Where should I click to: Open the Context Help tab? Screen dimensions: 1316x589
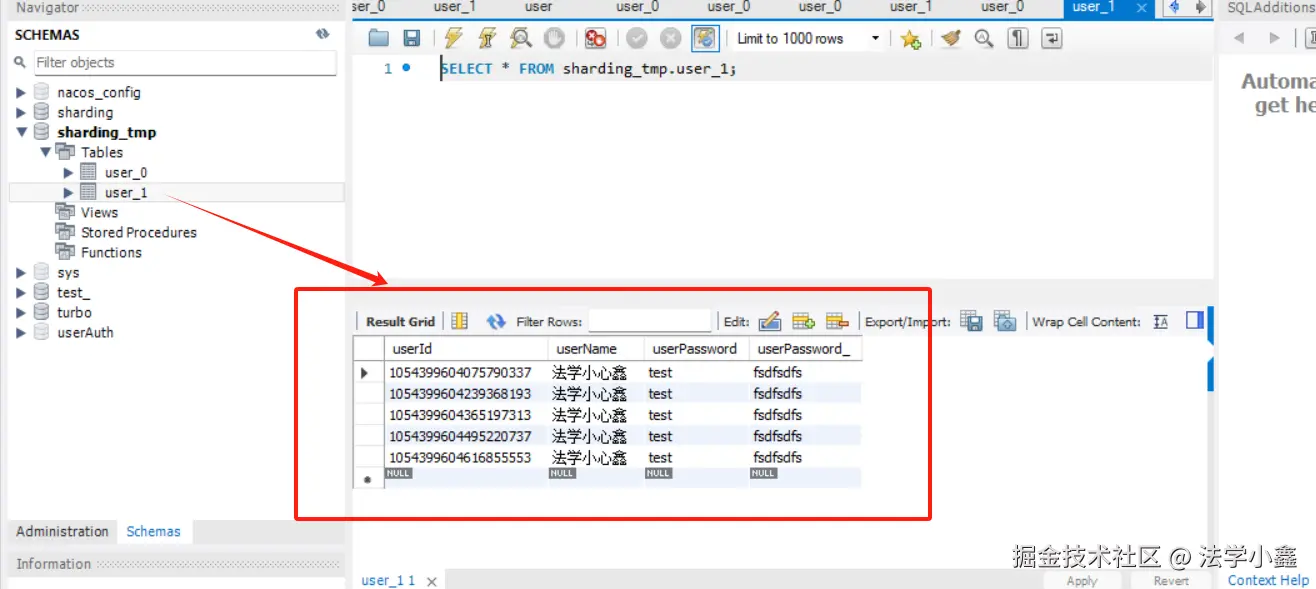tap(1268, 580)
